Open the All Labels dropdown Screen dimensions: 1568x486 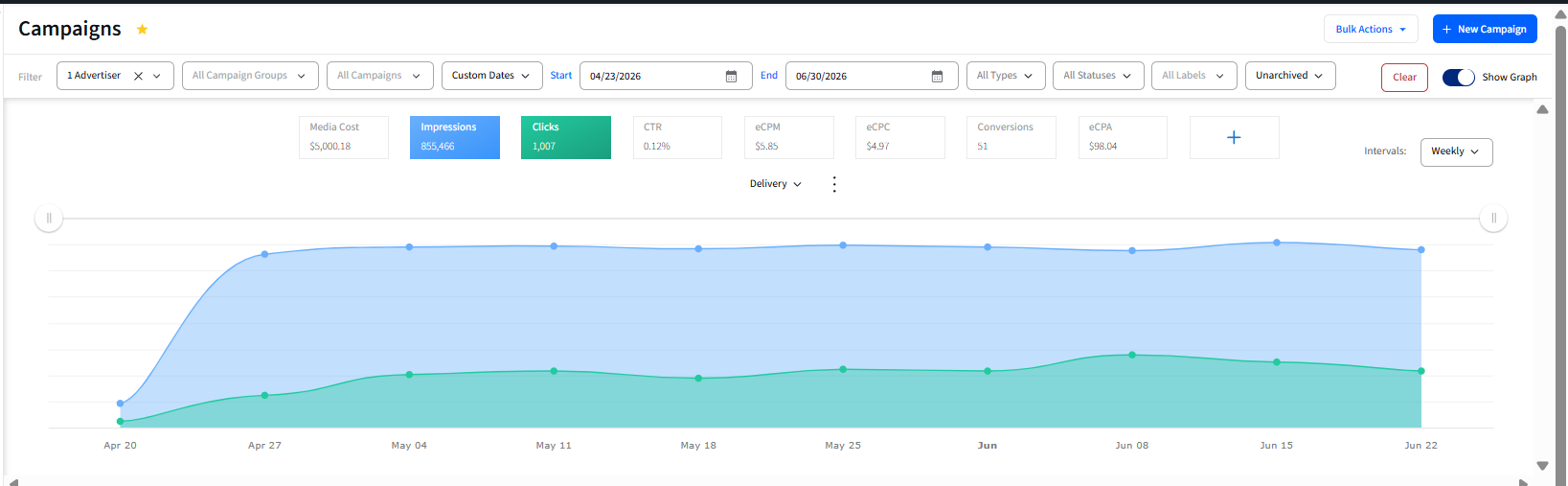1193,76
